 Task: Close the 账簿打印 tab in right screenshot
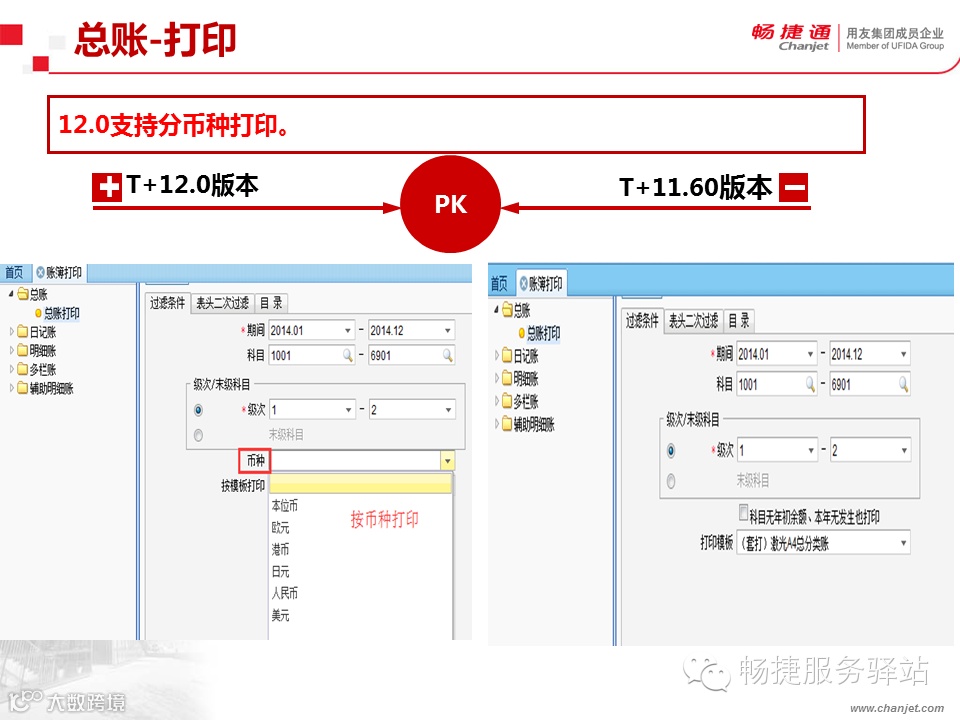523,283
